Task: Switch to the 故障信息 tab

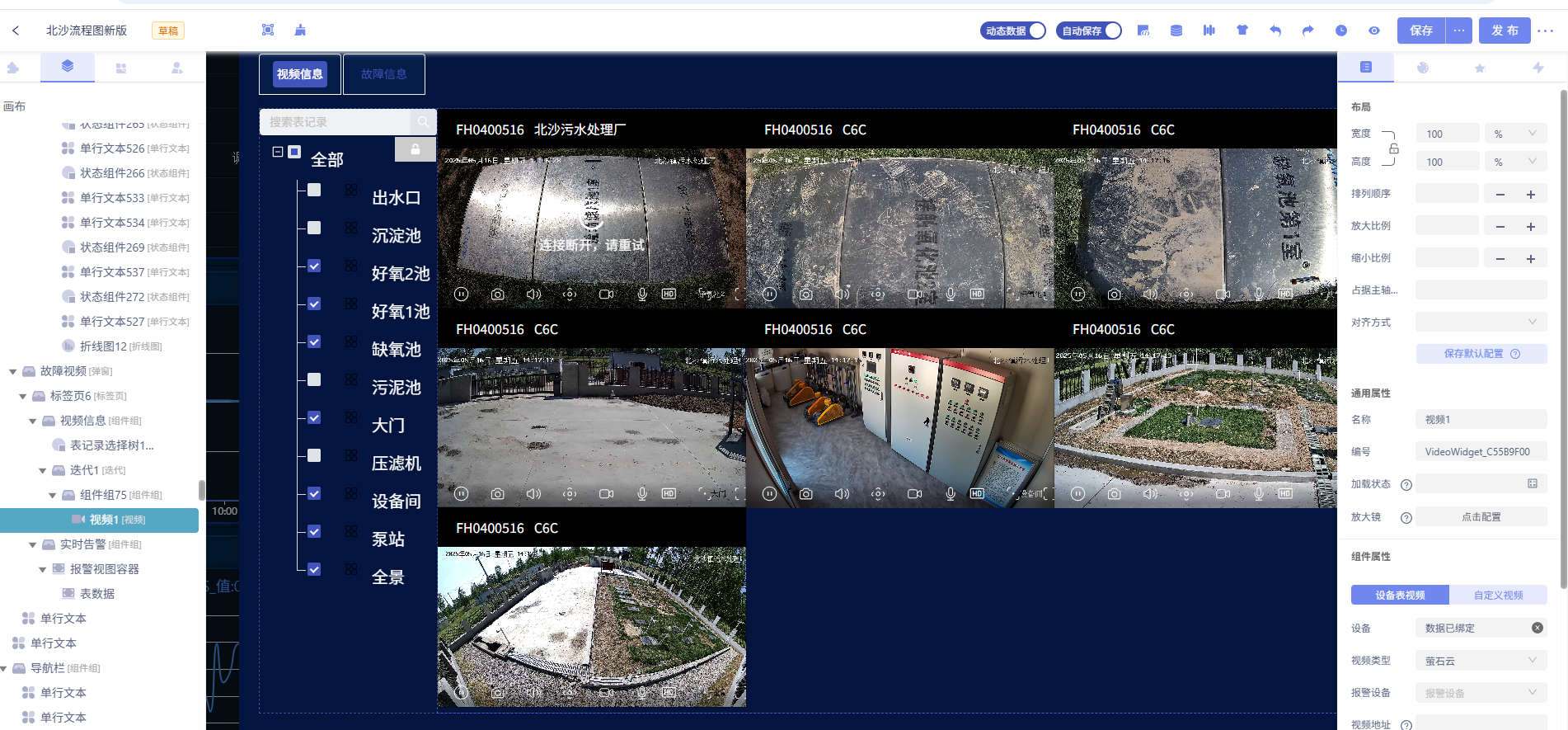Action: click(x=384, y=74)
